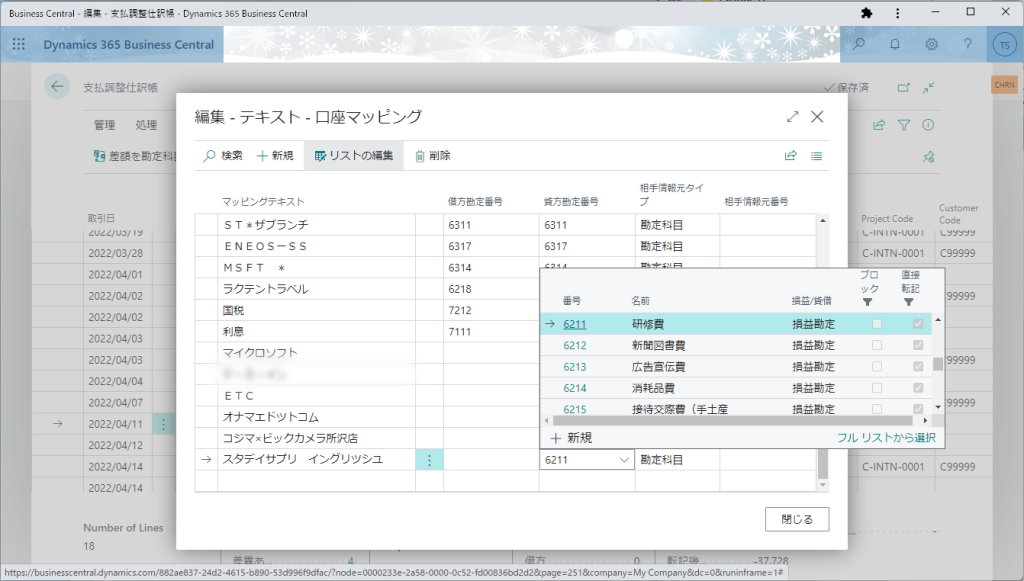Open the row menu for スタデイサプリ row

pos(429,460)
